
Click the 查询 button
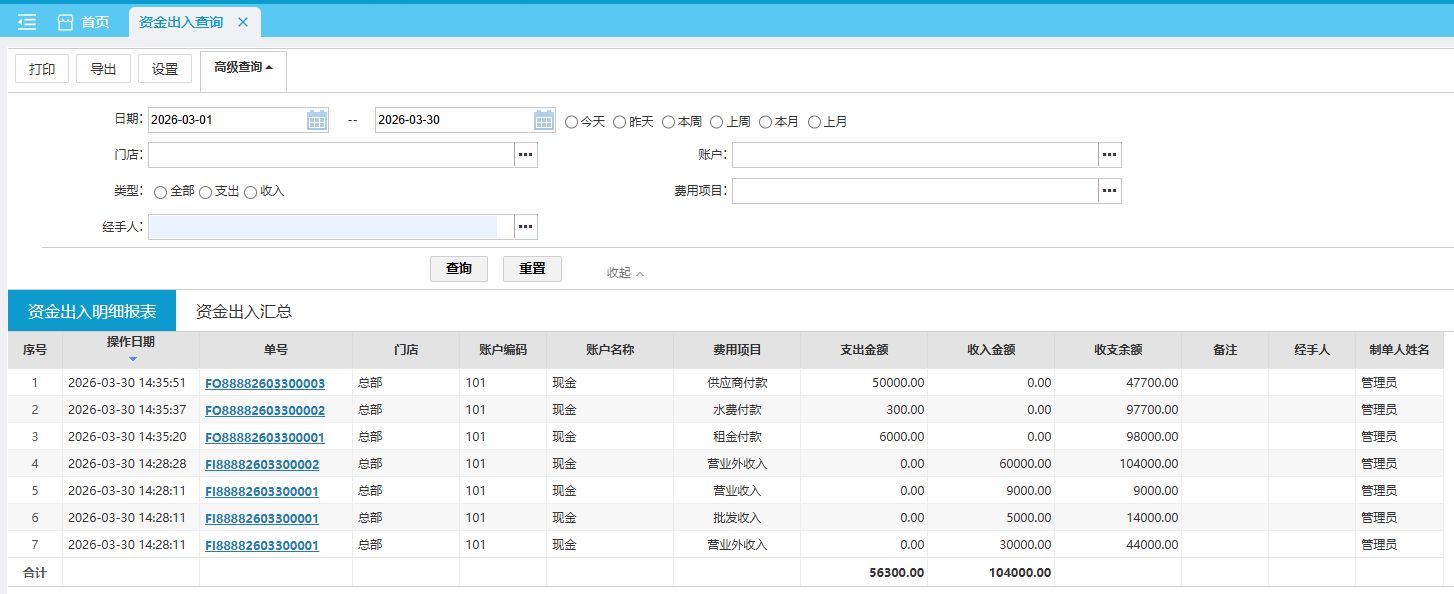(459, 269)
